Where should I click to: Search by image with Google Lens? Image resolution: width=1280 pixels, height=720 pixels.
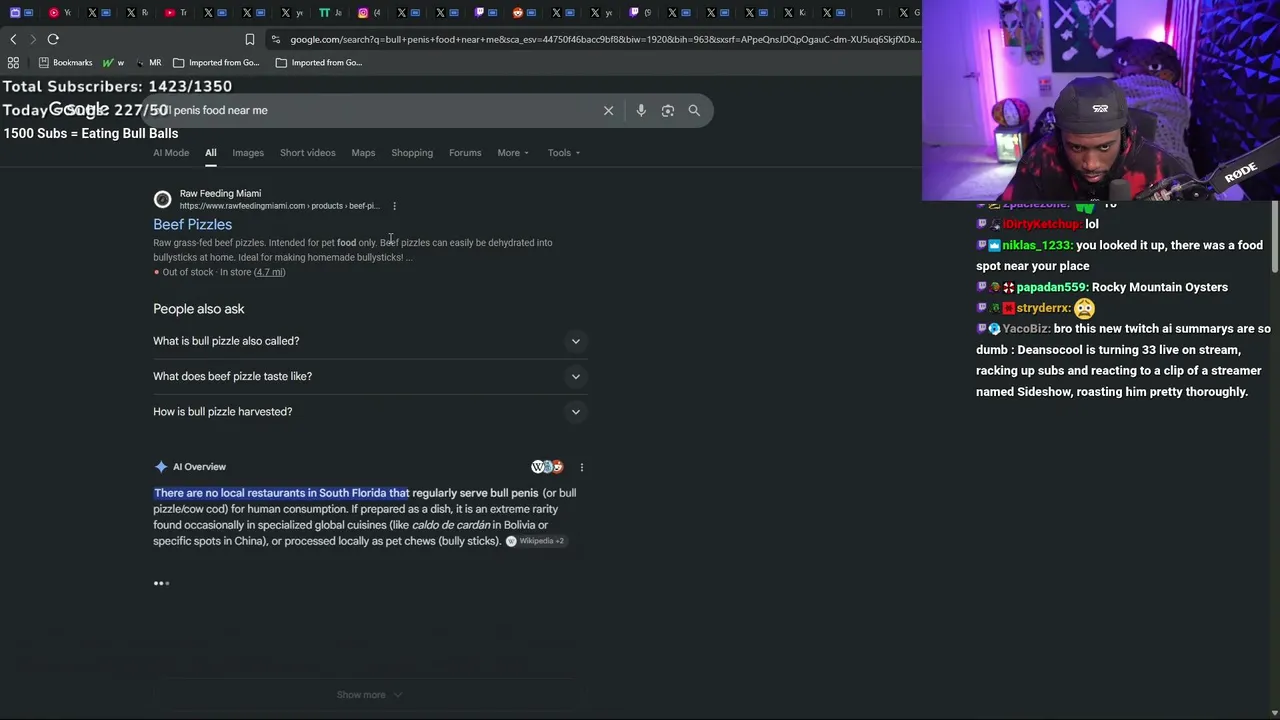pos(668,110)
